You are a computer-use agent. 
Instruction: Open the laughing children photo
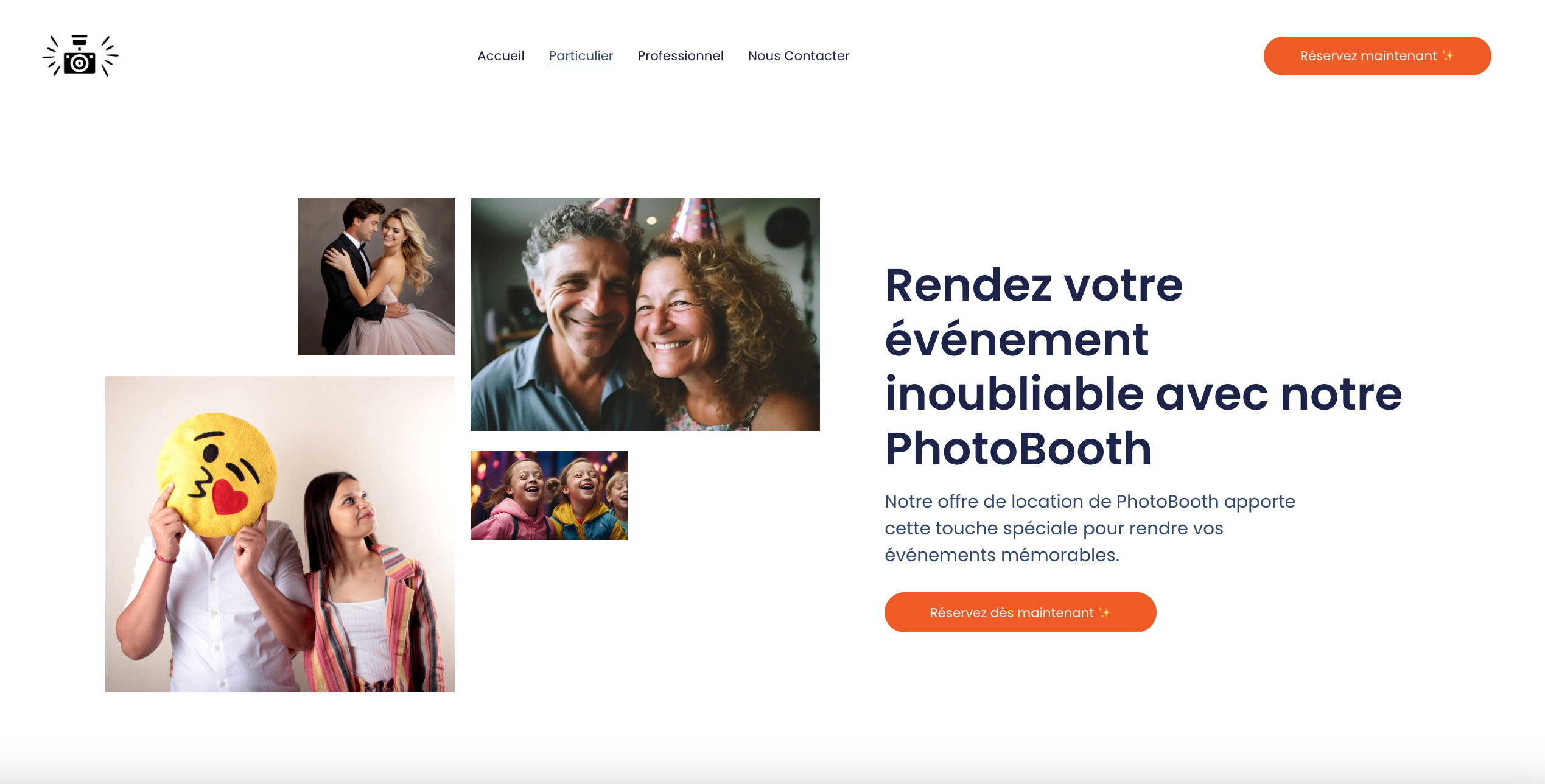(549, 495)
